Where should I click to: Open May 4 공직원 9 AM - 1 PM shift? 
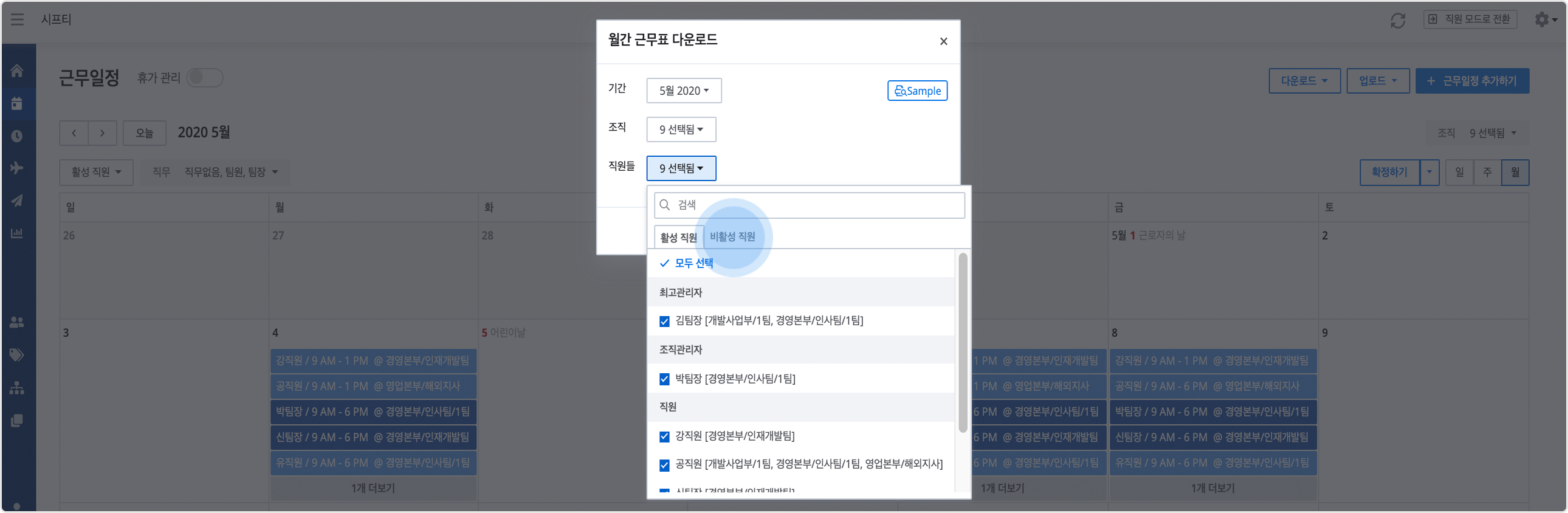(373, 387)
